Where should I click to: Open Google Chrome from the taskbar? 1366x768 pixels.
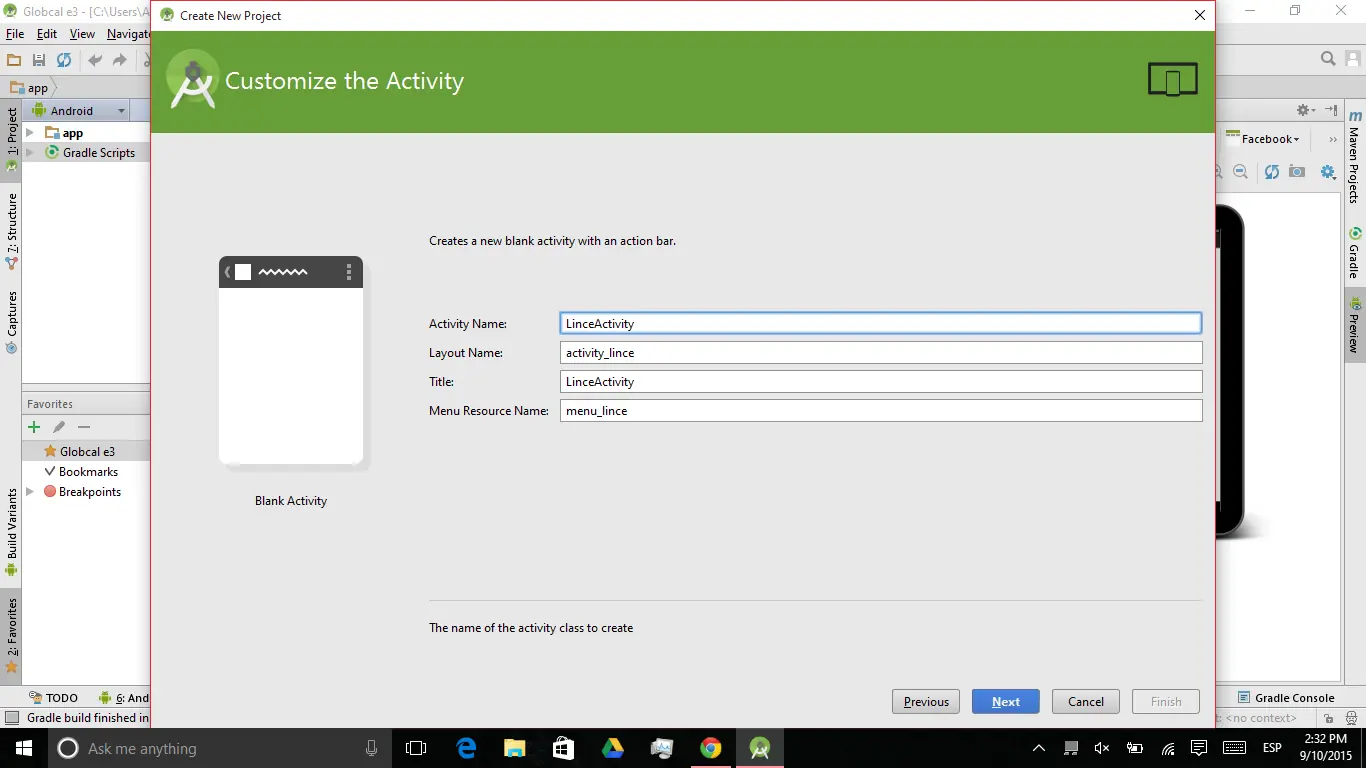(711, 748)
